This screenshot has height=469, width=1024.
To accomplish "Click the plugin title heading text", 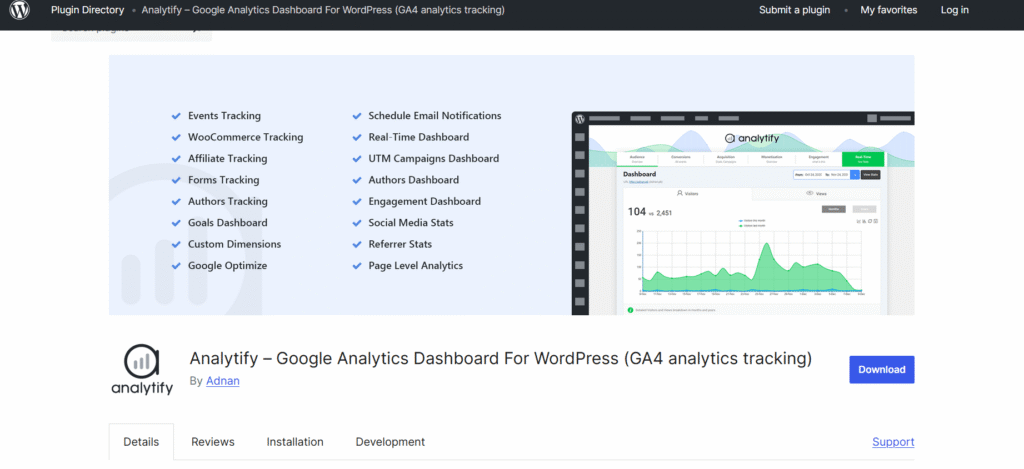I will pos(500,359).
